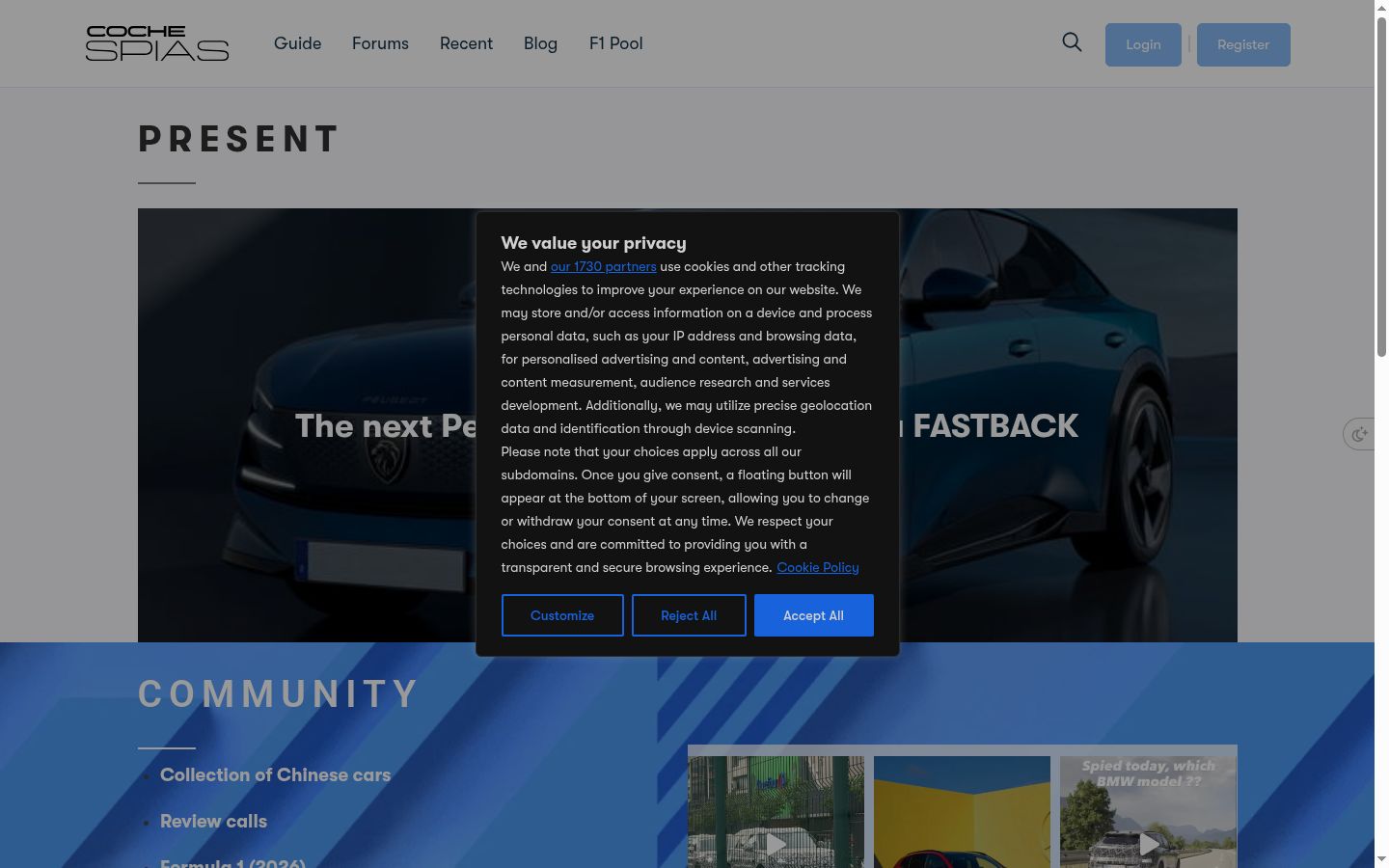Open the Guide menu
The width and height of the screenshot is (1389, 868).
pyautogui.click(x=297, y=43)
